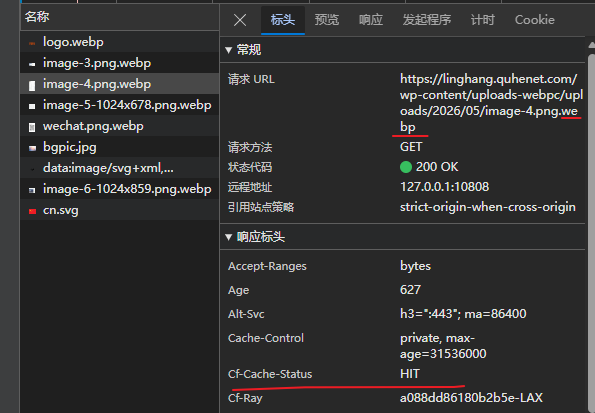Click the 引用站点策略 label
This screenshot has width=595, height=413.
(261, 207)
